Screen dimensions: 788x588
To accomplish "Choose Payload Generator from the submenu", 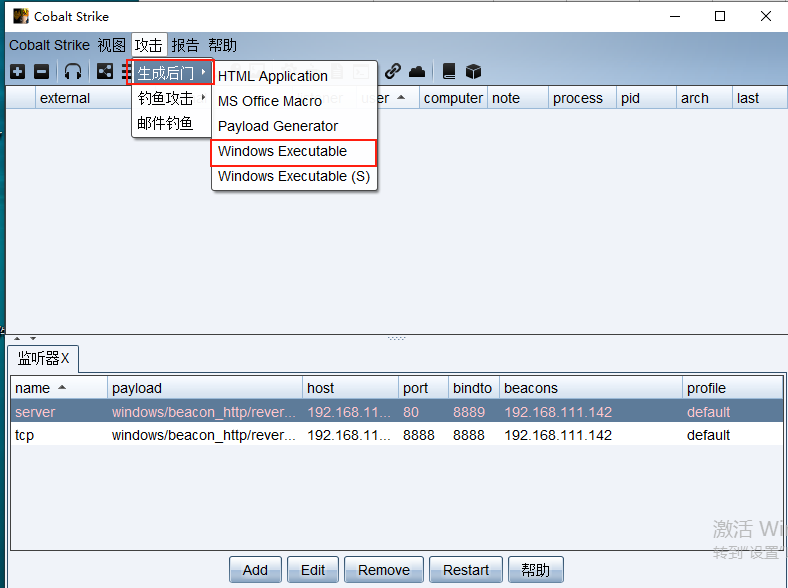I will point(294,126).
